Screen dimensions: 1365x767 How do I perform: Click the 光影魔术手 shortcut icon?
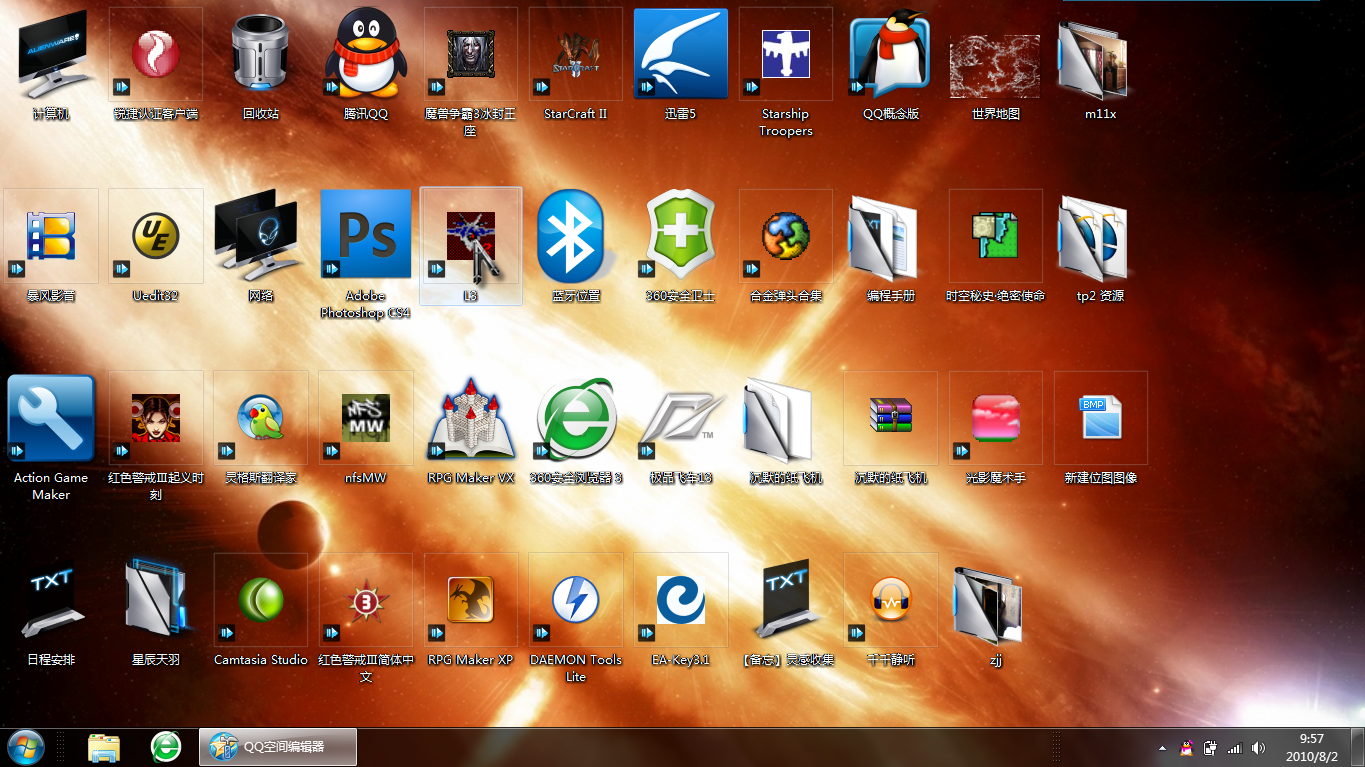pyautogui.click(x=996, y=418)
